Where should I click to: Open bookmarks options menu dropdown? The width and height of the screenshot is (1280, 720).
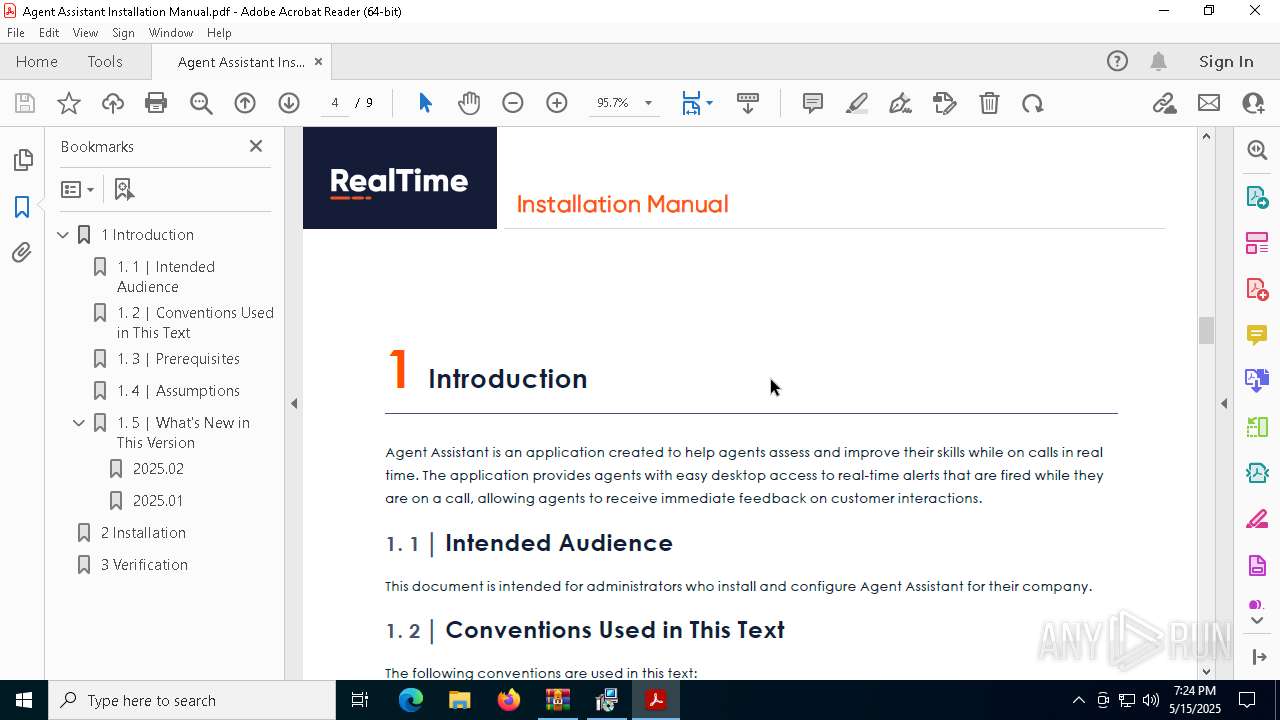coord(77,189)
